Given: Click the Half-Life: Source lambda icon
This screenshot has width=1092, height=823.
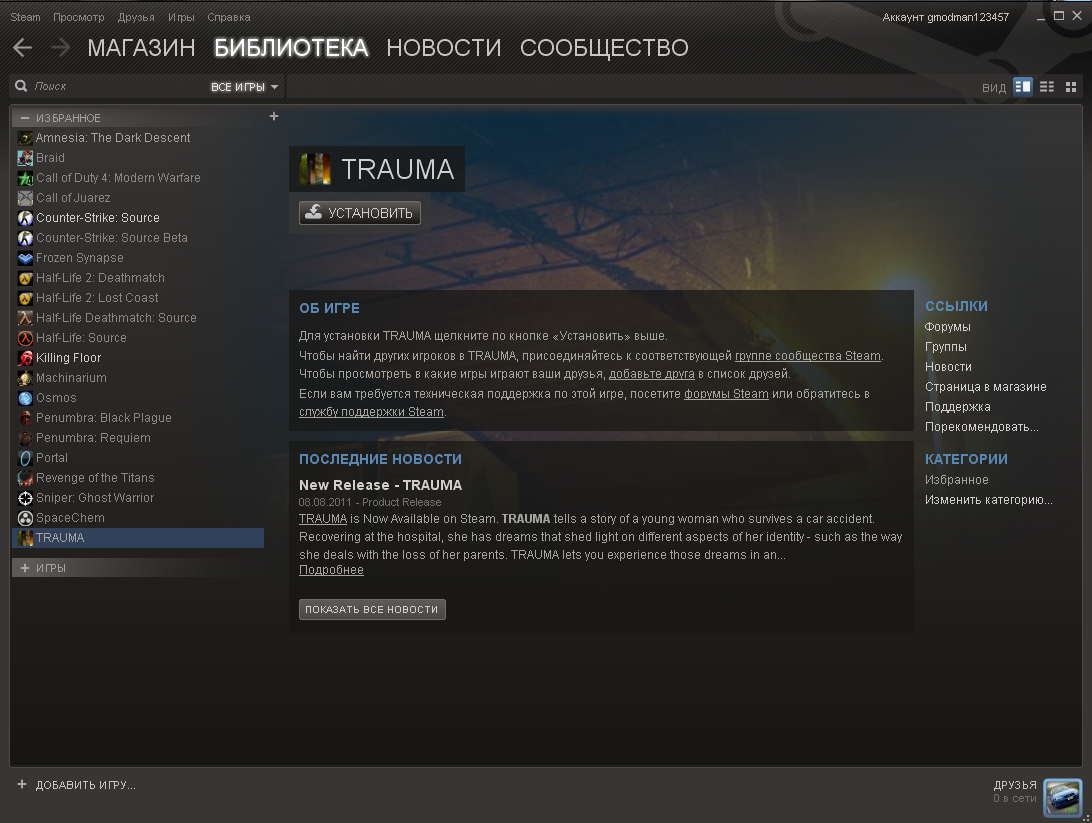Looking at the screenshot, I should 25,338.
